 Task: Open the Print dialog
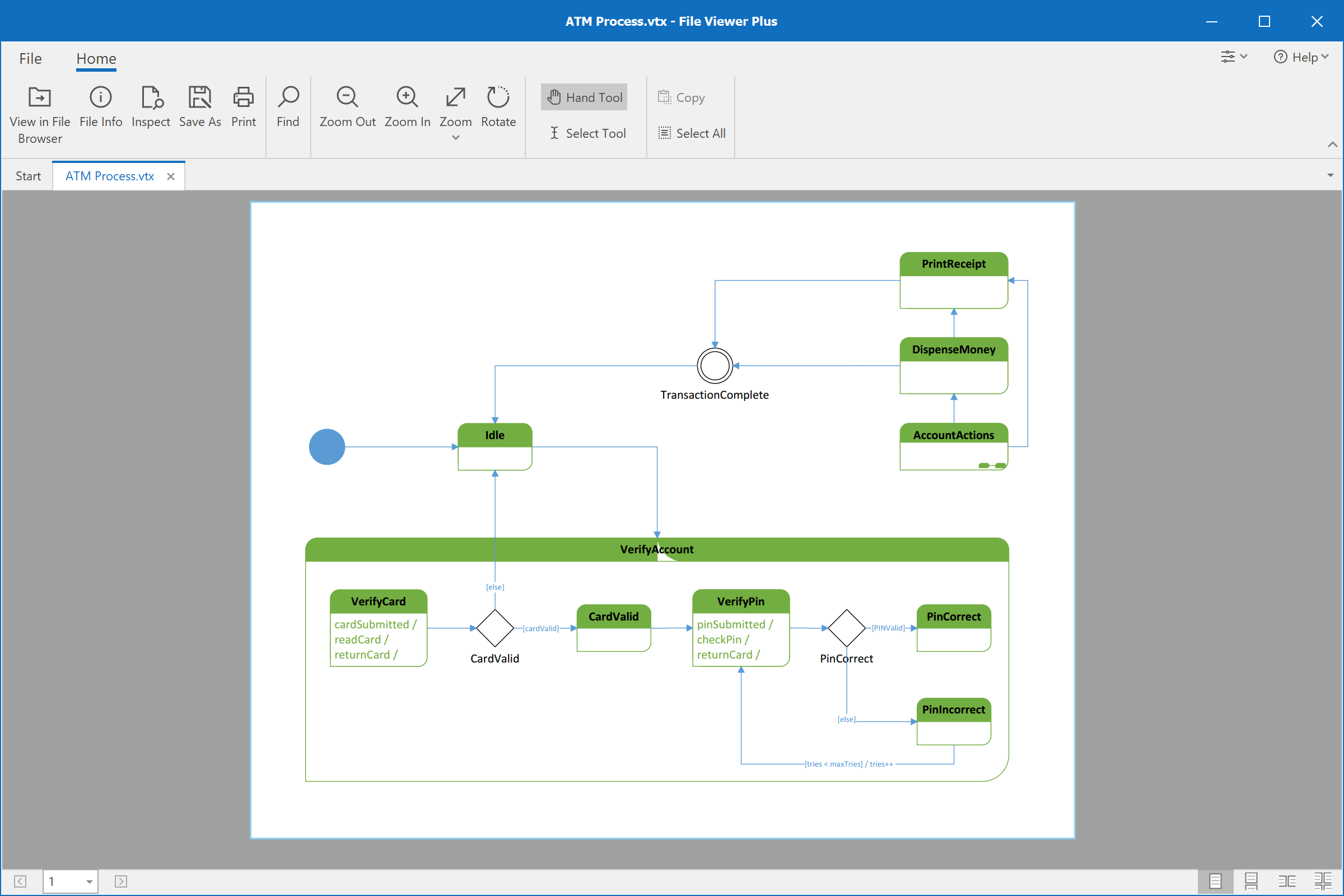[x=244, y=109]
